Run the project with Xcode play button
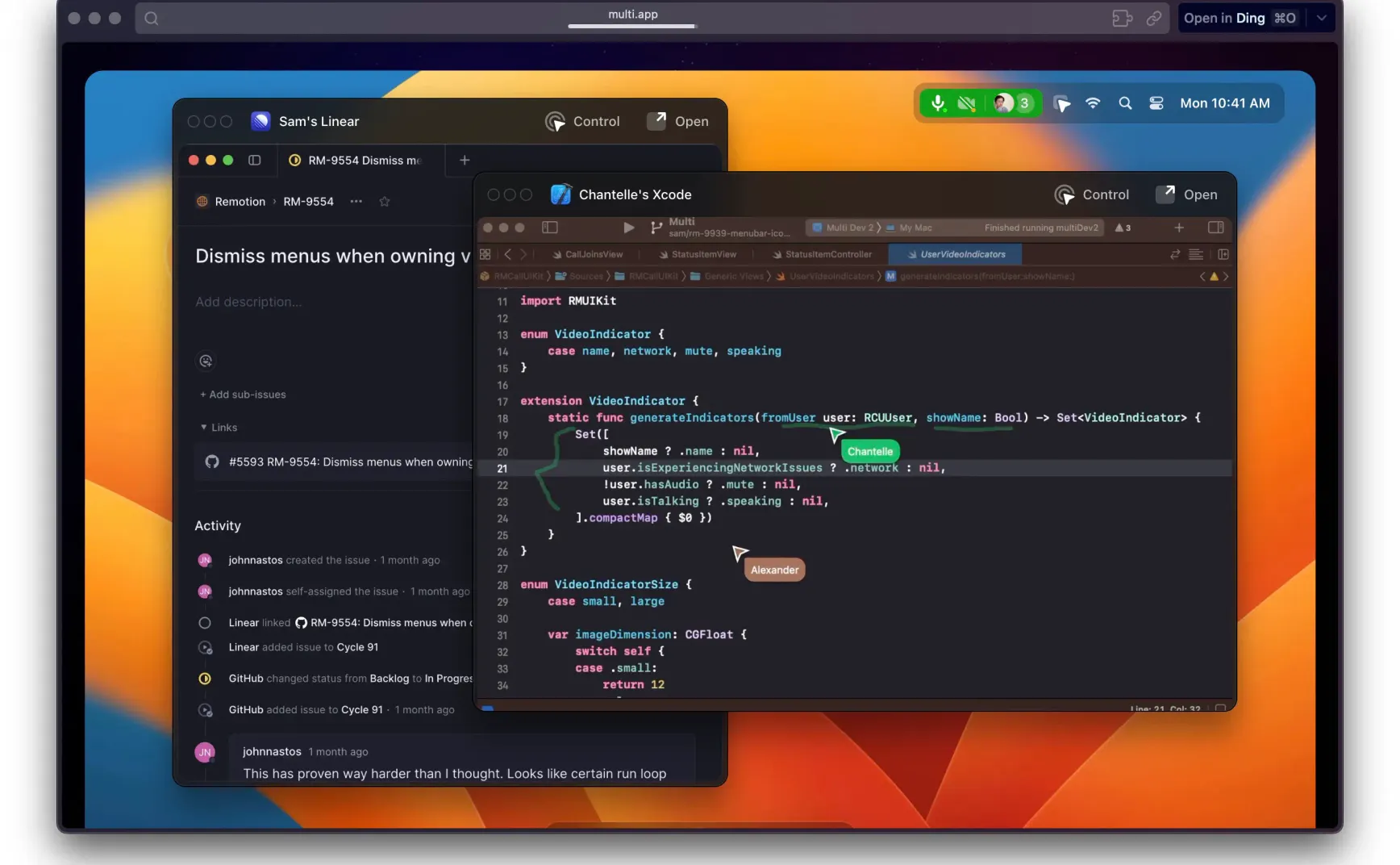 pos(628,228)
